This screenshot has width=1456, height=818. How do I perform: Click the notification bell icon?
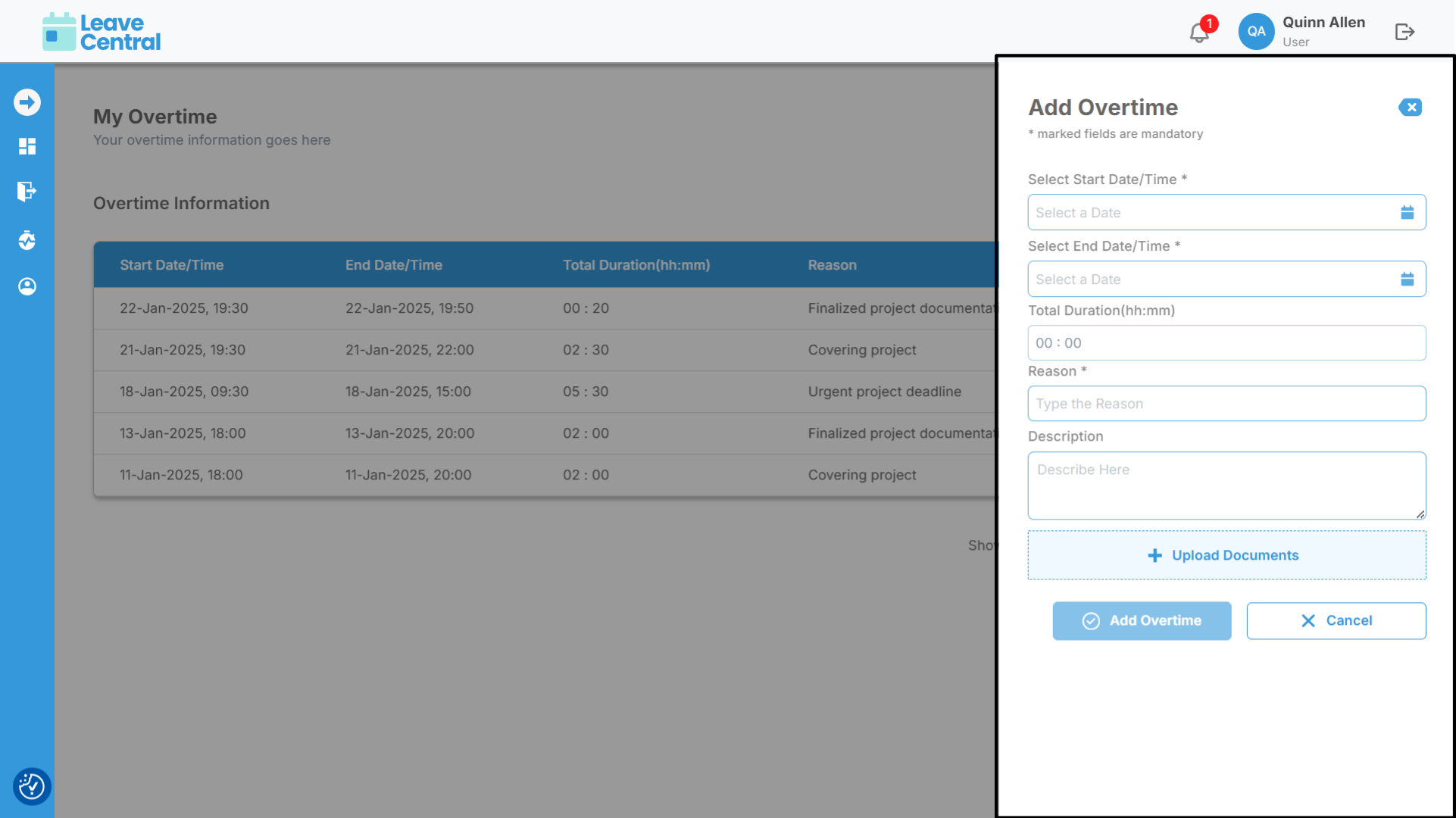tap(1199, 33)
